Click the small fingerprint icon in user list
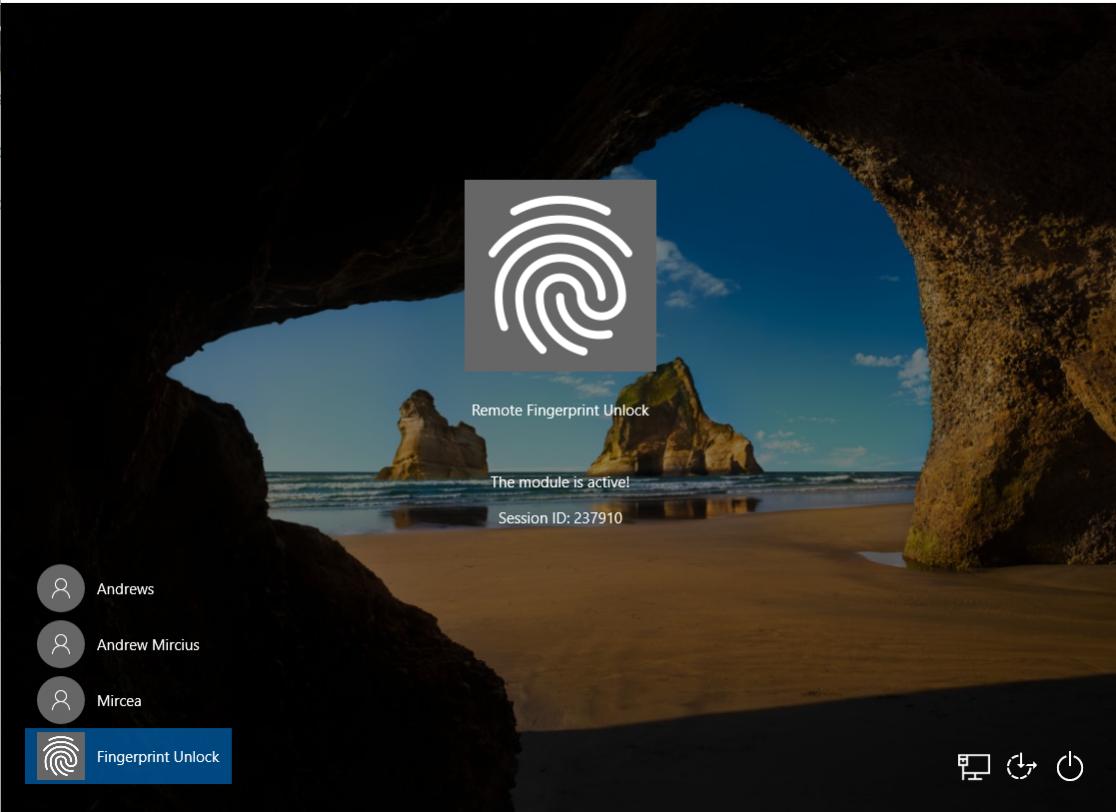The height and width of the screenshot is (812, 1116). click(x=61, y=756)
